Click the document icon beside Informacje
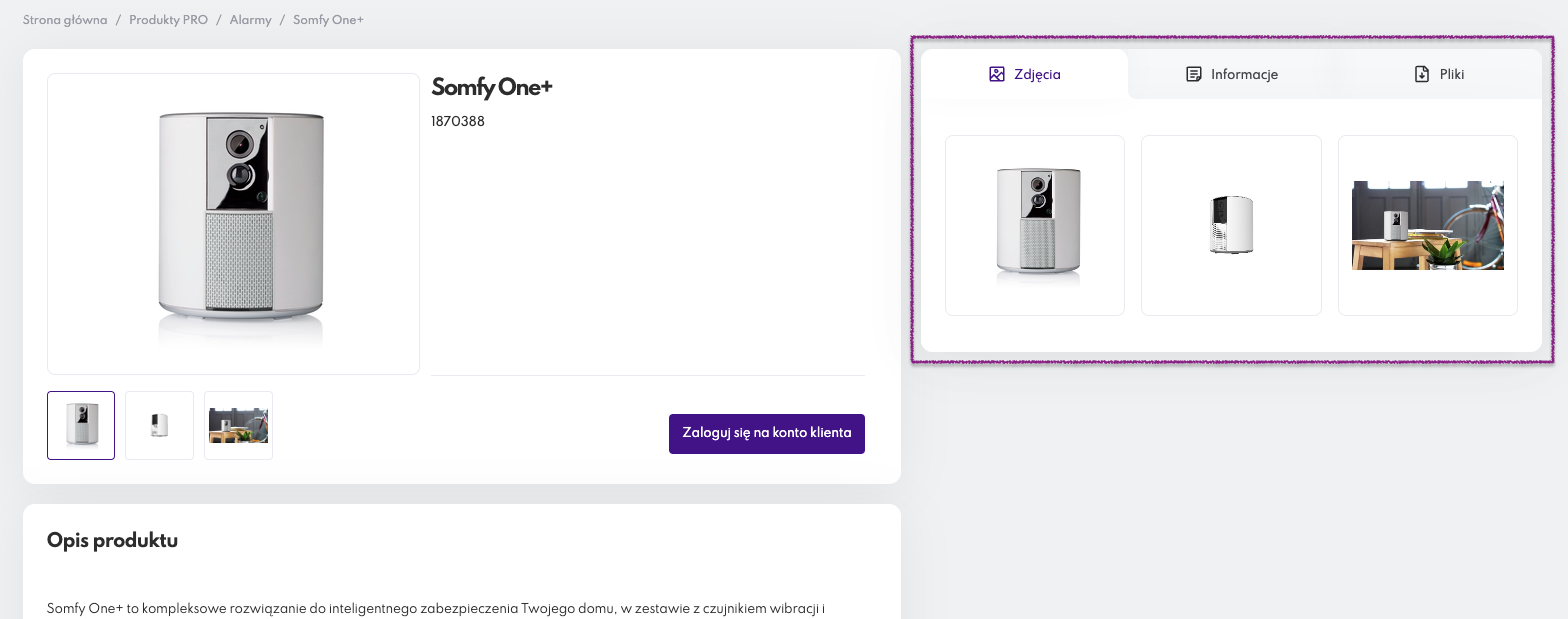Screen dimensions: 1568x619 pos(1193,74)
